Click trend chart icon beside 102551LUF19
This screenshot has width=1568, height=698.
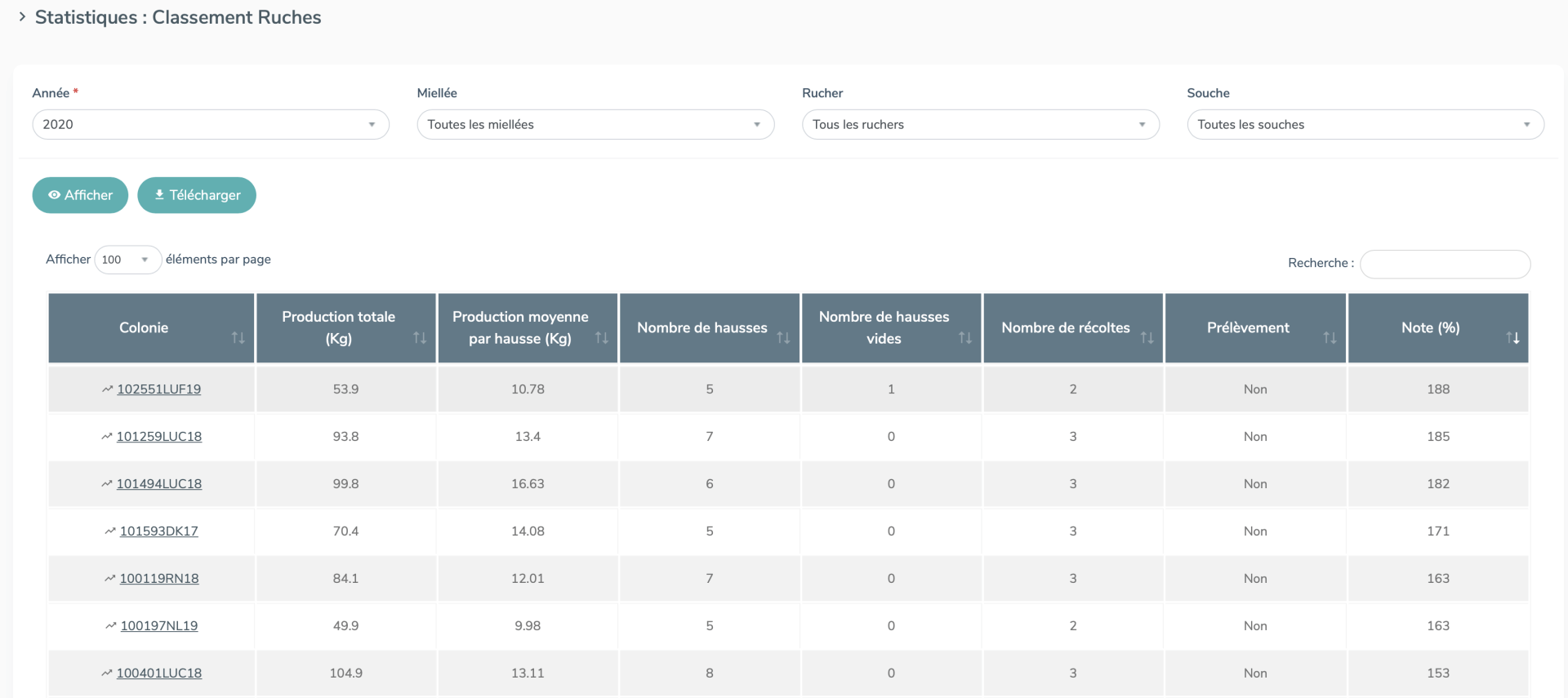(107, 389)
